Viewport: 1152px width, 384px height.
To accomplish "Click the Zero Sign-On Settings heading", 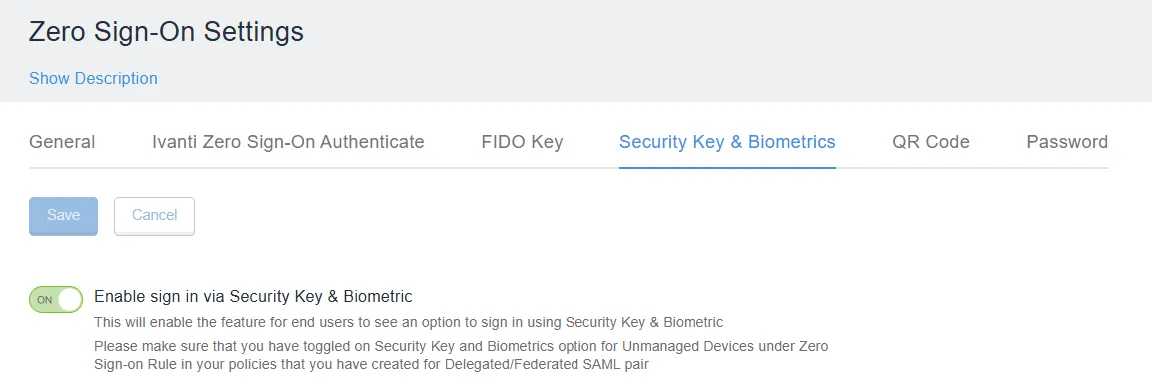I will pos(166,32).
